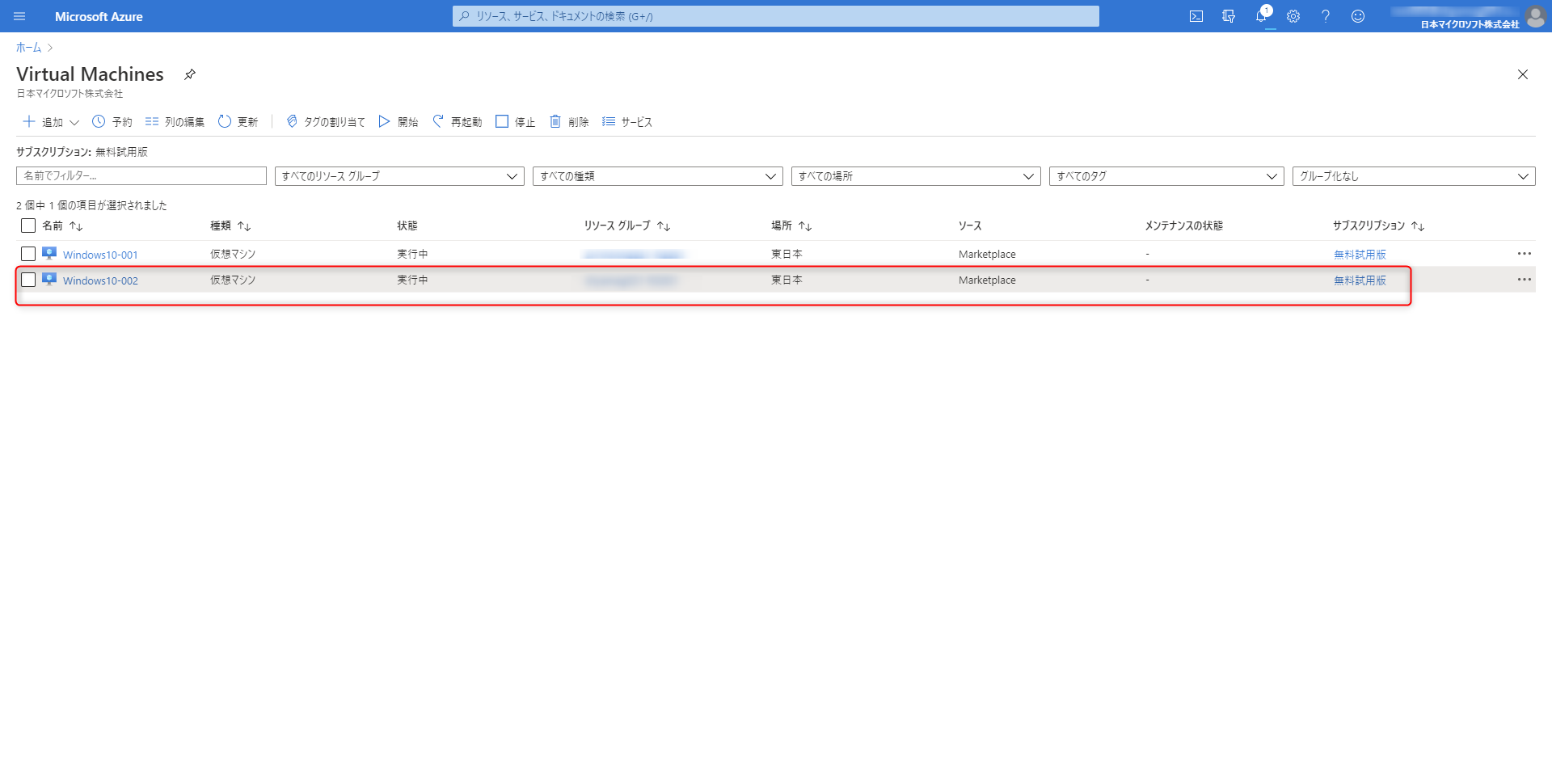The height and width of the screenshot is (784, 1552).
Task: Click the 追加 (Add) button
Action: [43, 122]
